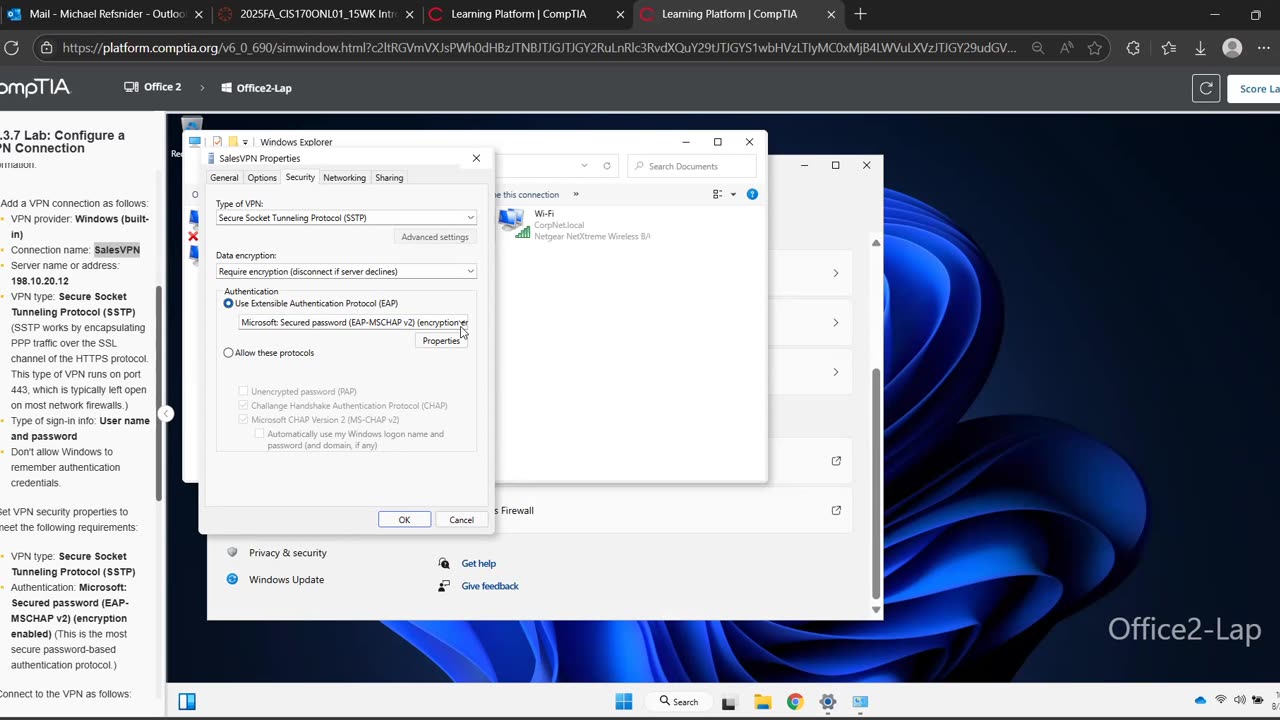Open the address history dropdown in Explorer
Image resolution: width=1280 pixels, height=720 pixels.
584,166
